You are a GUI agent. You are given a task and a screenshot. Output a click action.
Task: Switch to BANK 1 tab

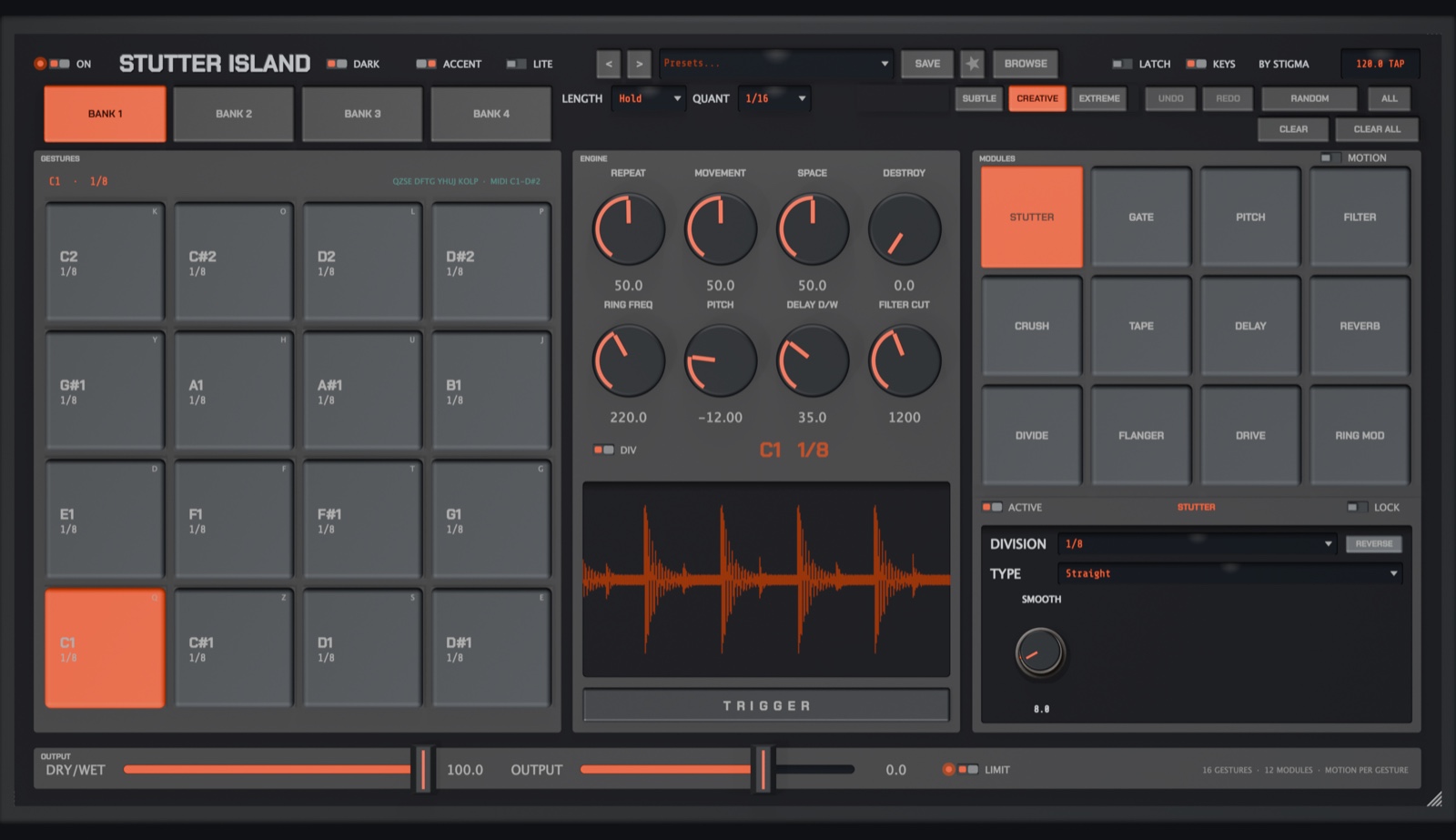pos(105,114)
